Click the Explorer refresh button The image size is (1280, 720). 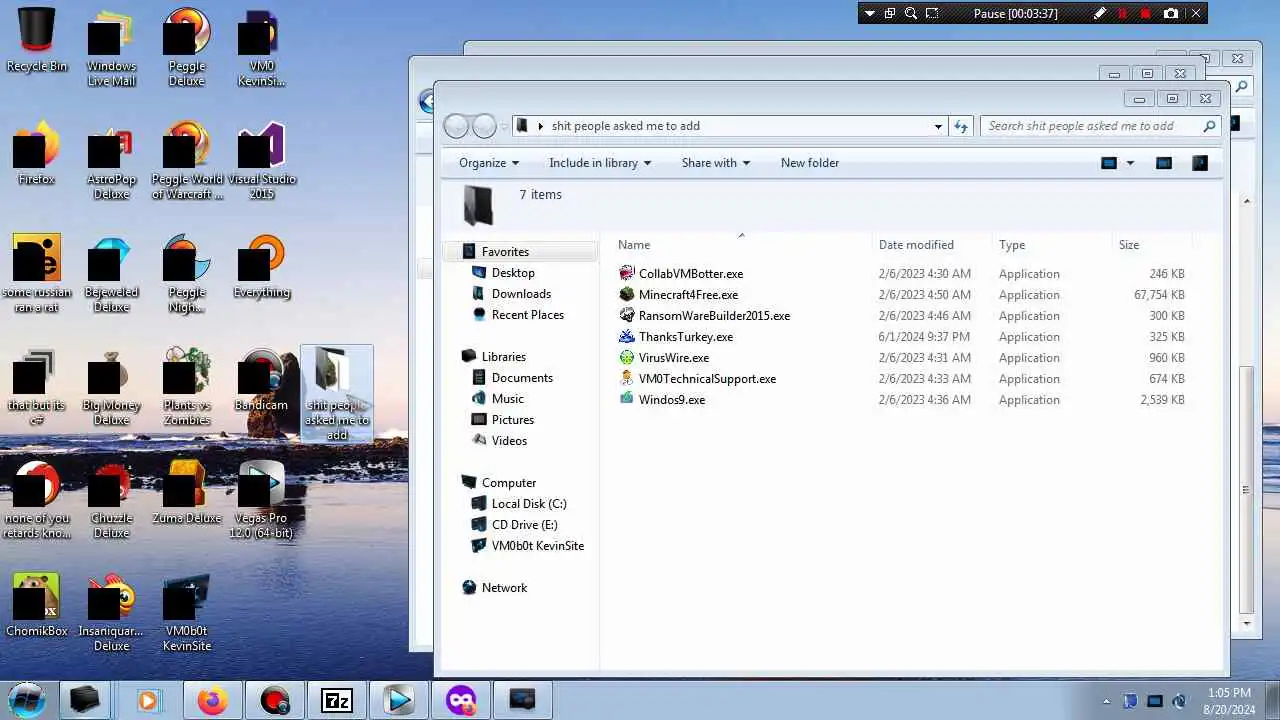coord(961,126)
